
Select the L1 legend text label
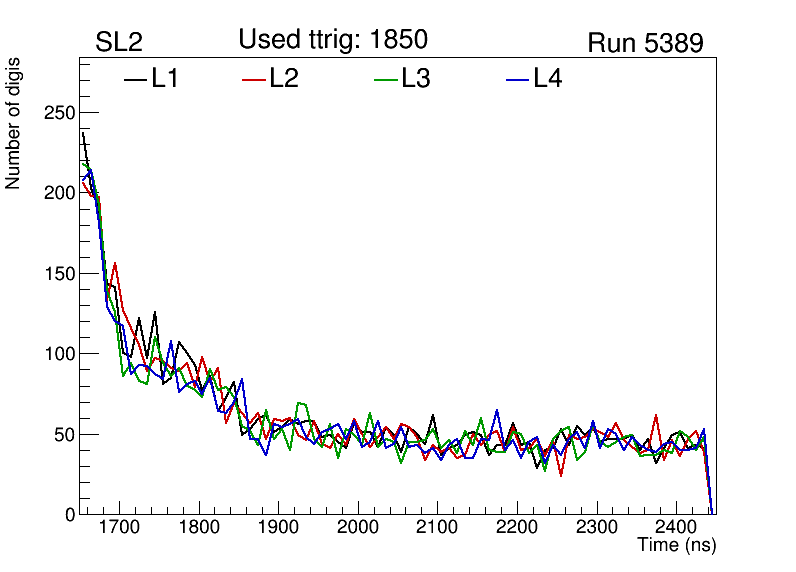click(x=165, y=79)
